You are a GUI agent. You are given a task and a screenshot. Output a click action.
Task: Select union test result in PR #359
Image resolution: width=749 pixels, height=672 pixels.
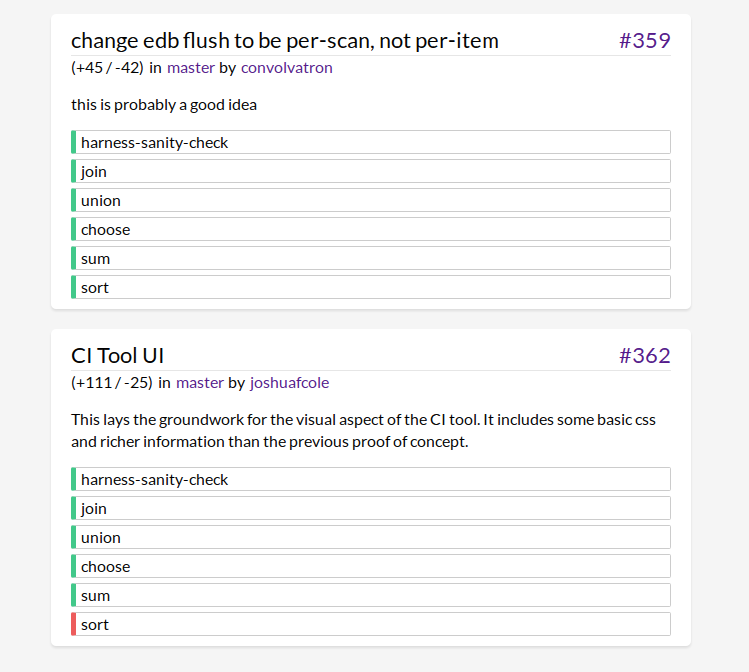point(370,201)
